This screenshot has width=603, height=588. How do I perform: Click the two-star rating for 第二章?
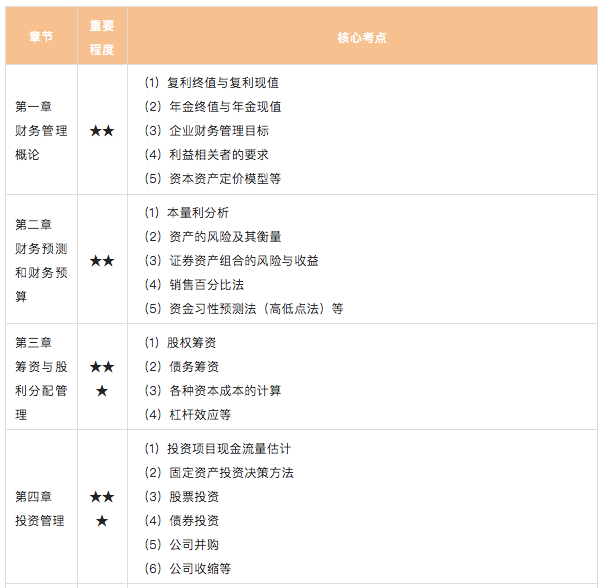[102, 261]
